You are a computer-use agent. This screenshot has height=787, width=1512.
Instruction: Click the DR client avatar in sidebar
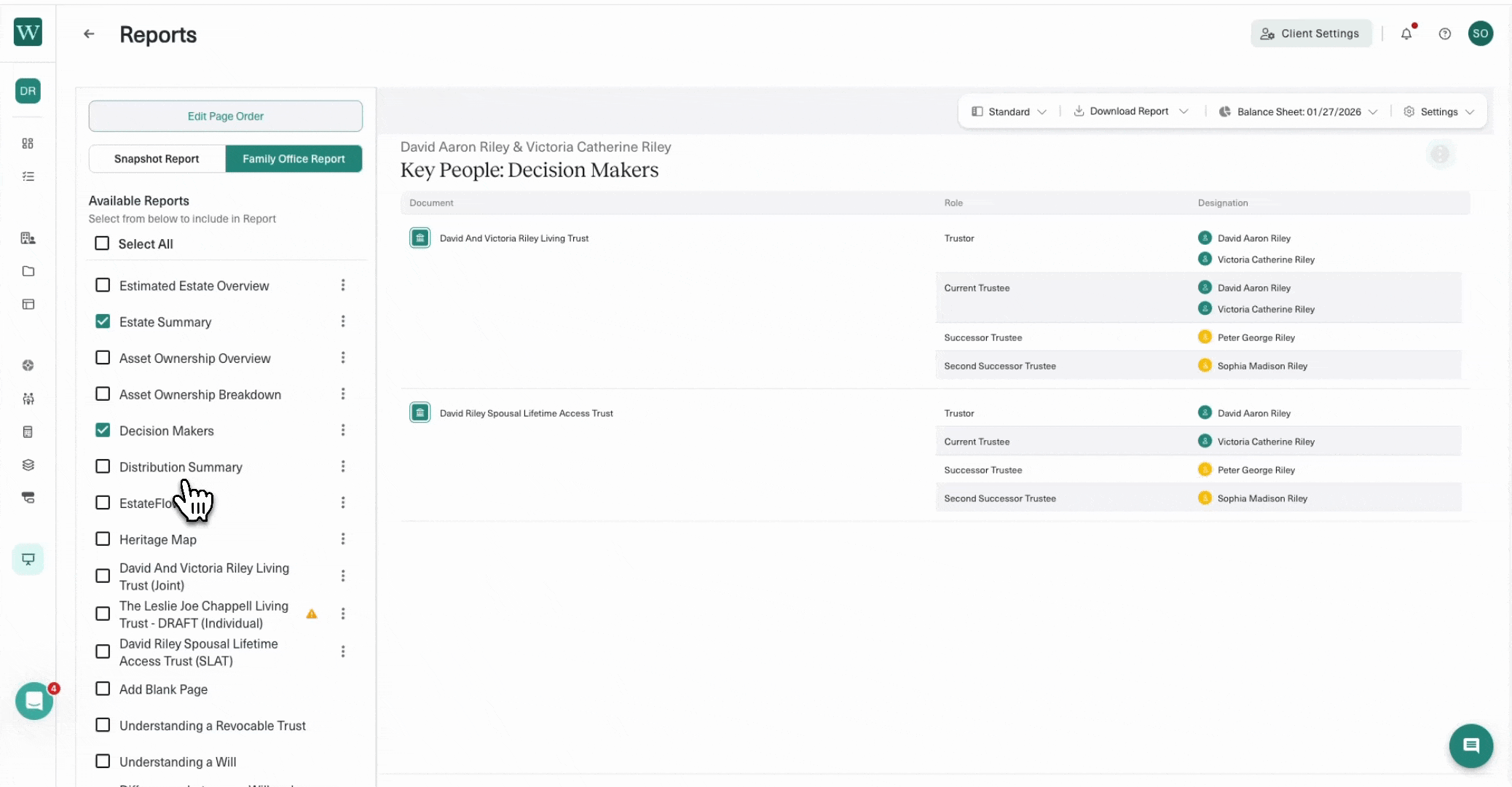pos(28,91)
